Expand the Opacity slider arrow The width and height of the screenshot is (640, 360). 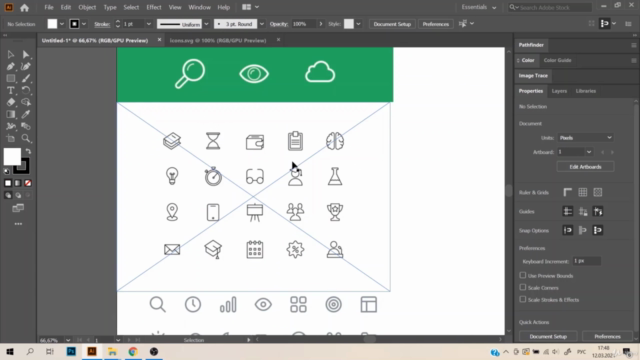pos(320,24)
